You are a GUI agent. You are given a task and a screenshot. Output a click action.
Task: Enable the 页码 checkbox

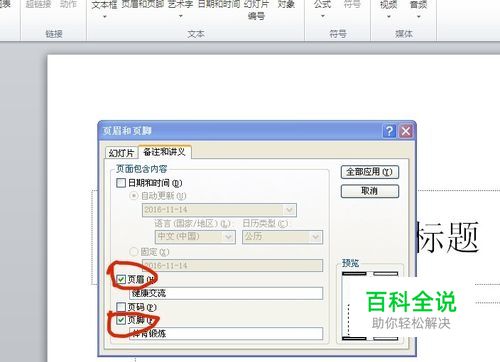tap(121, 307)
